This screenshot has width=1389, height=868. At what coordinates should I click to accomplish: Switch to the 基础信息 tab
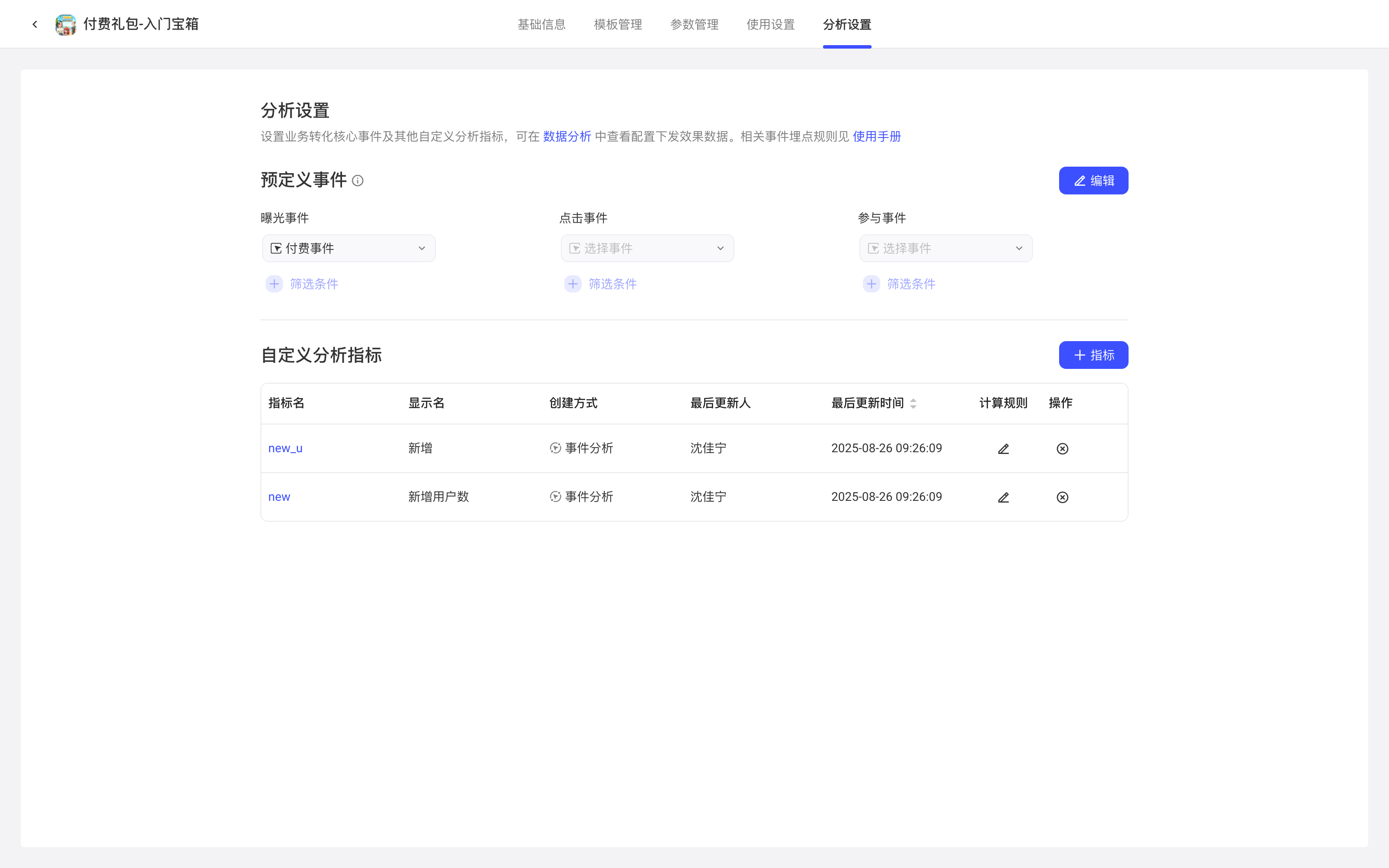point(541,24)
